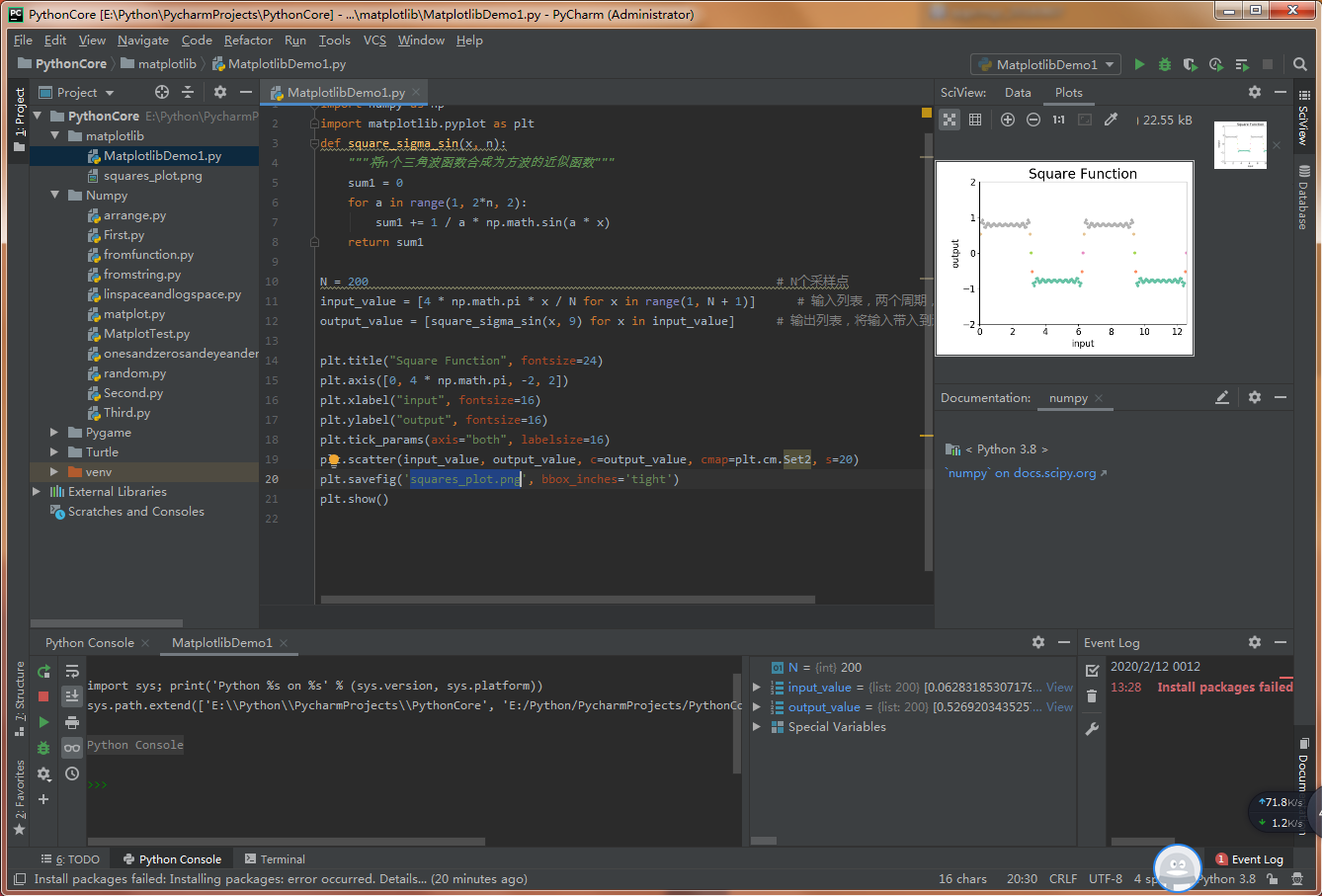Image resolution: width=1322 pixels, height=896 pixels.
Task: Zoom in on the SciView plot
Action: pyautogui.click(x=1008, y=120)
